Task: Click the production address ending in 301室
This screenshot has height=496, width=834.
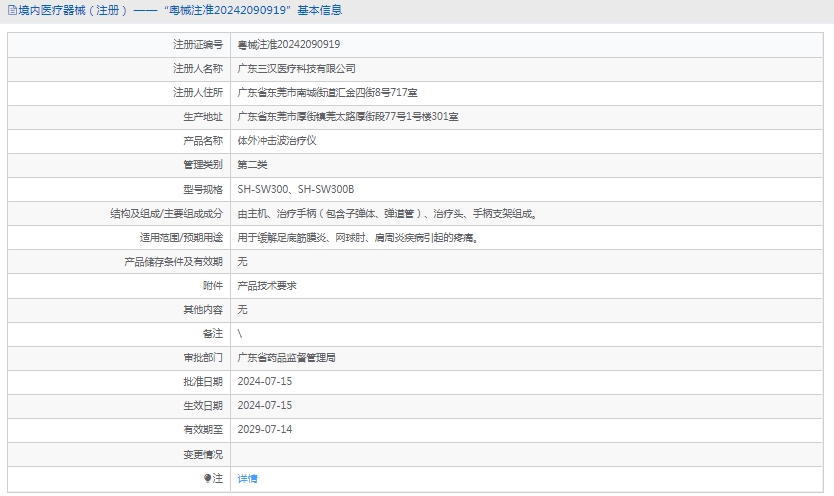Action: (x=348, y=117)
